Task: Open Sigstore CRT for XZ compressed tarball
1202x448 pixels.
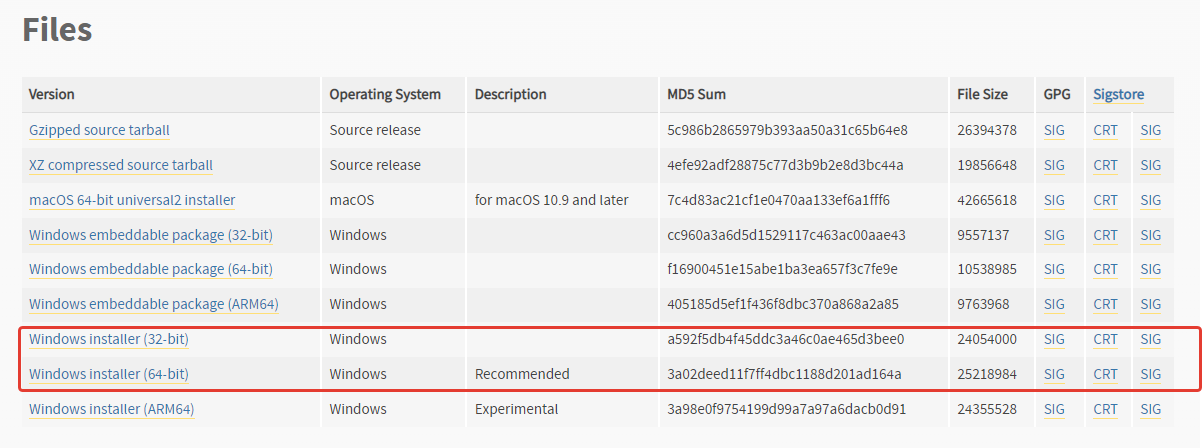Action: click(1106, 165)
